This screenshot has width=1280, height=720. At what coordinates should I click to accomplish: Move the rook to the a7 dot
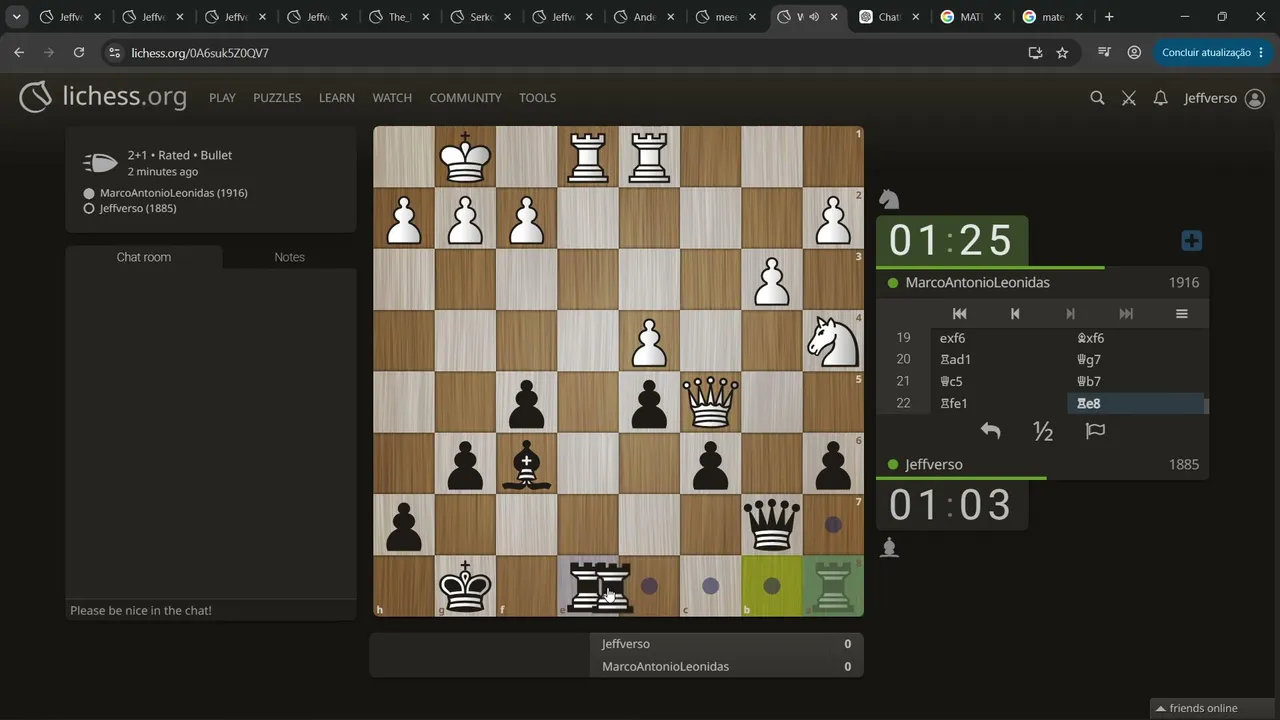pyautogui.click(x=833, y=525)
